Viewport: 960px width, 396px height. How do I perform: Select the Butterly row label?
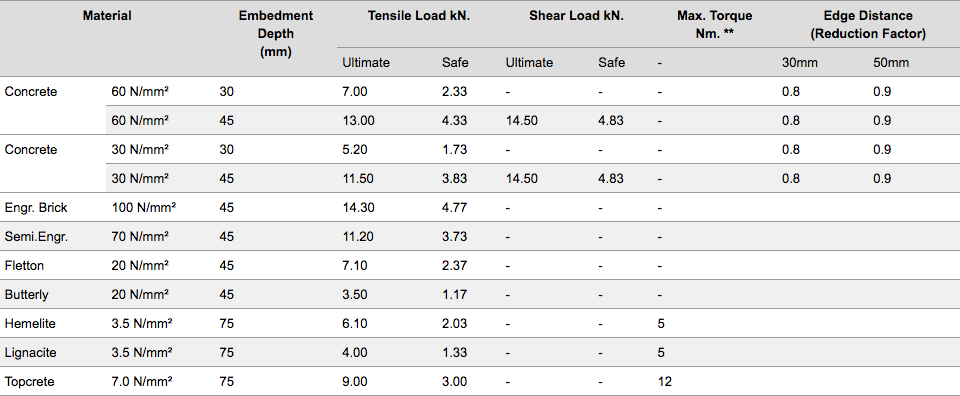[x=26, y=294]
